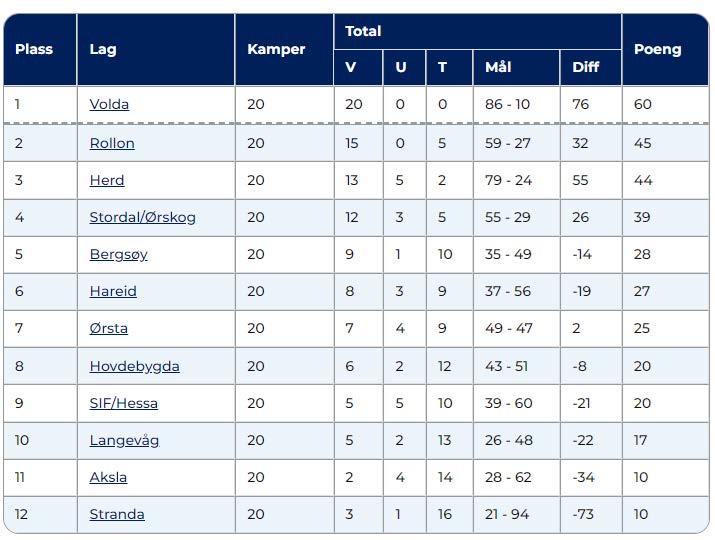Select the SIF/Hessa team link
Image resolution: width=715 pixels, height=540 pixels.
124,403
